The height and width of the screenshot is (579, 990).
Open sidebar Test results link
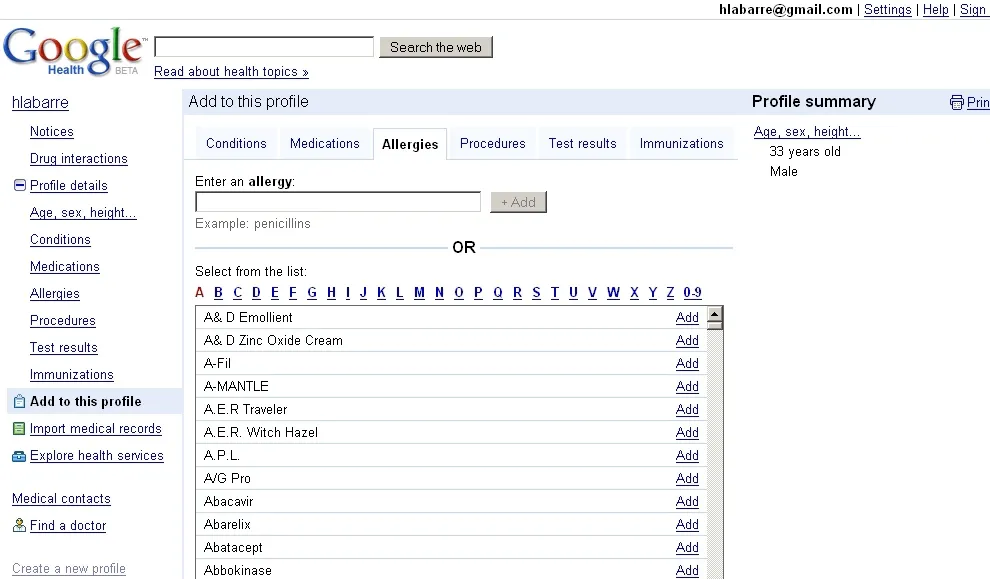pos(64,347)
